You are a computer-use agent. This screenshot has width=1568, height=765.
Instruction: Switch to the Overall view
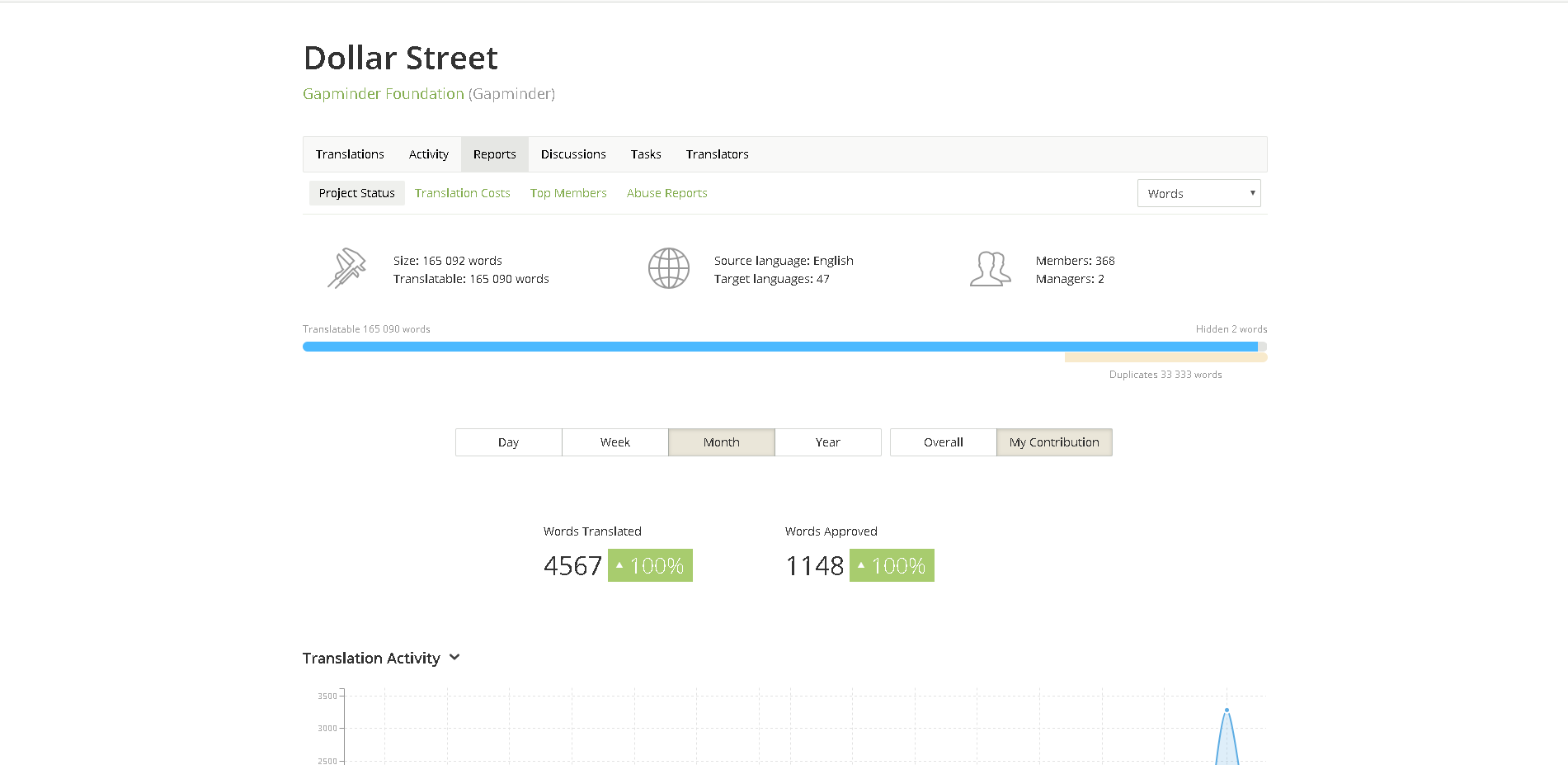click(x=944, y=442)
